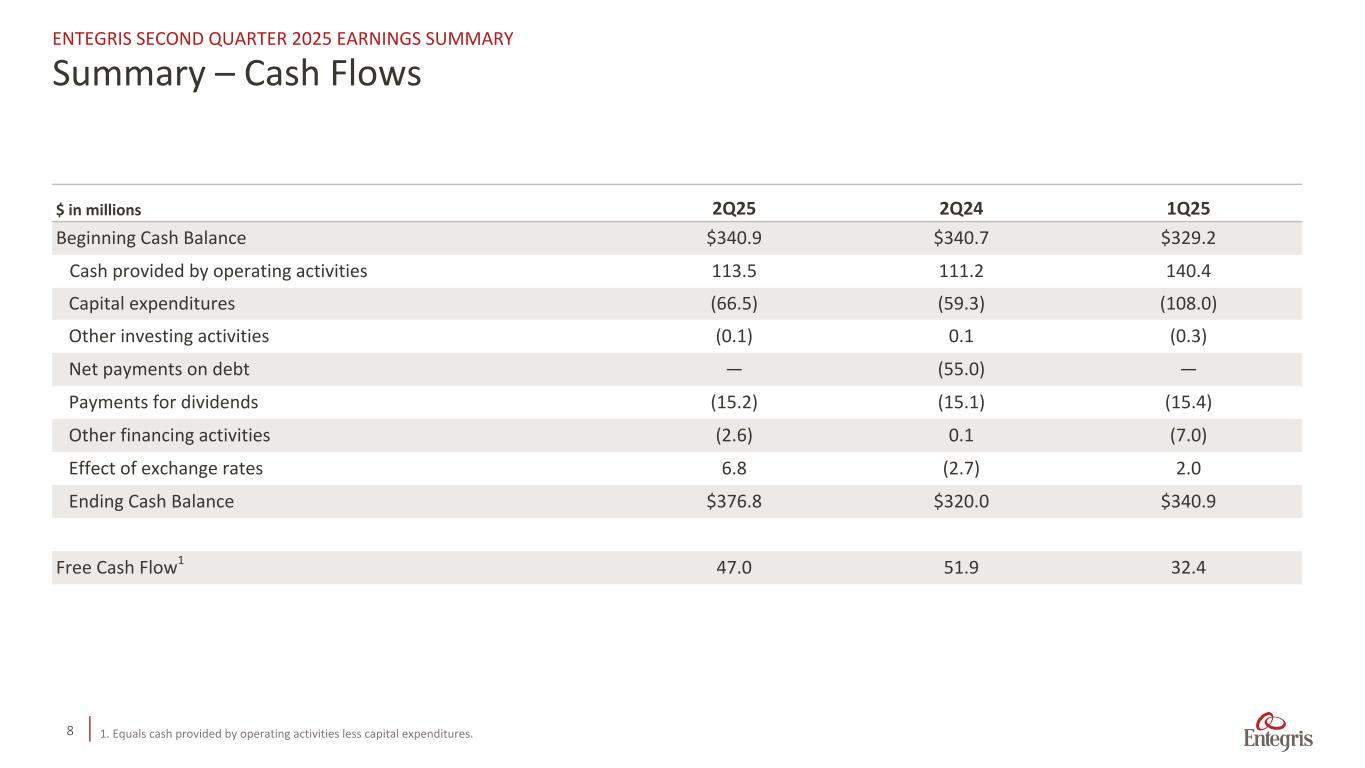Click the Ending Cash Balance label
The width and height of the screenshot is (1365, 768).
point(151,502)
